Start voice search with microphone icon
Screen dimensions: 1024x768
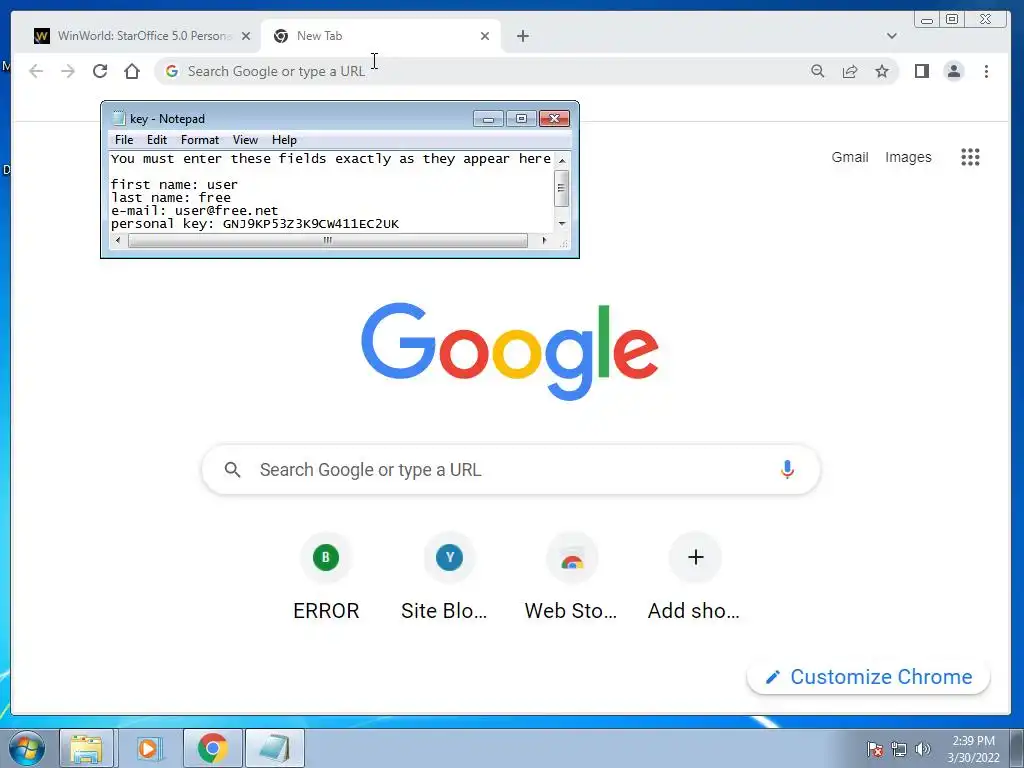[x=787, y=470]
